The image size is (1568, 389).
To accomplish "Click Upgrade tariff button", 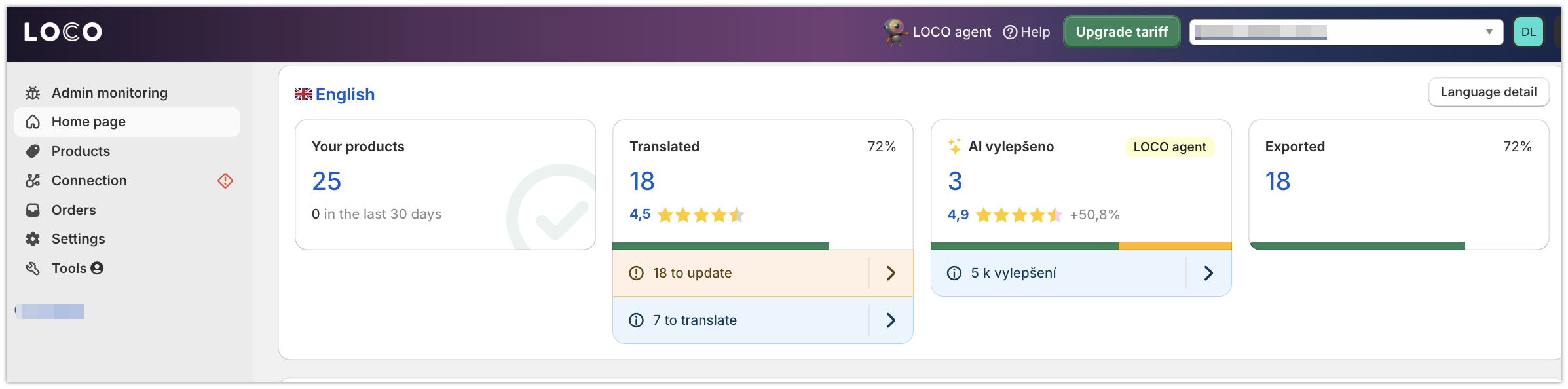I will 1121,32.
